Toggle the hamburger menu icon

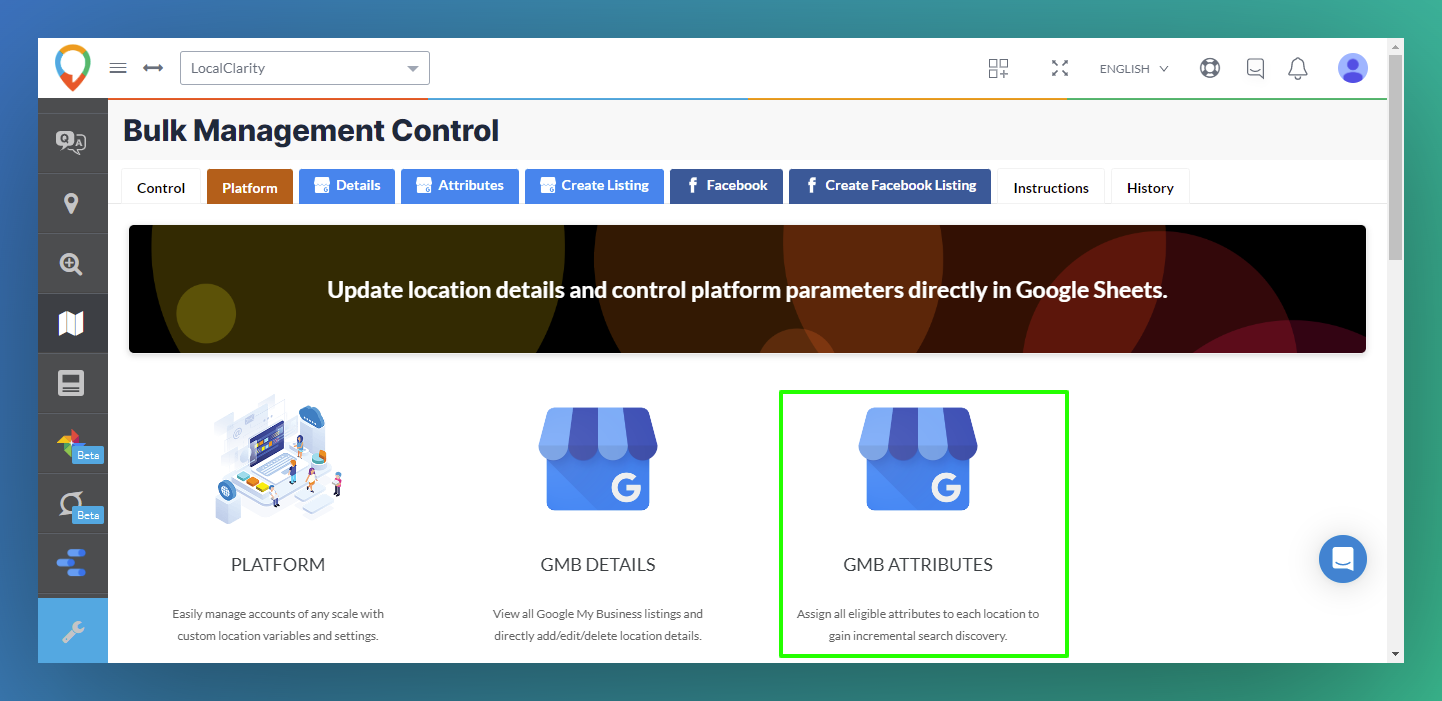(x=118, y=68)
